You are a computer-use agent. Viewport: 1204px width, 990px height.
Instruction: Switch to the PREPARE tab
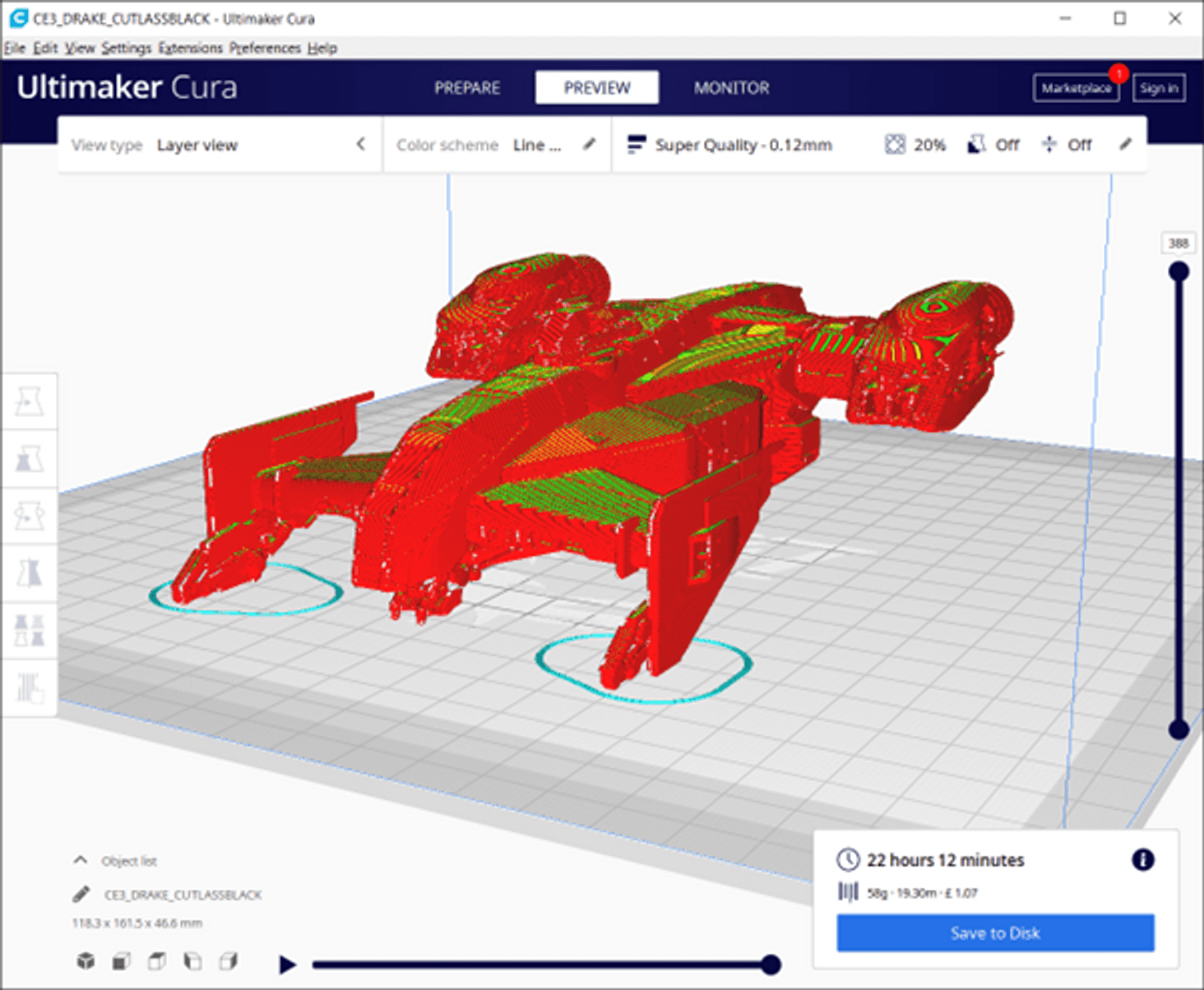[467, 88]
